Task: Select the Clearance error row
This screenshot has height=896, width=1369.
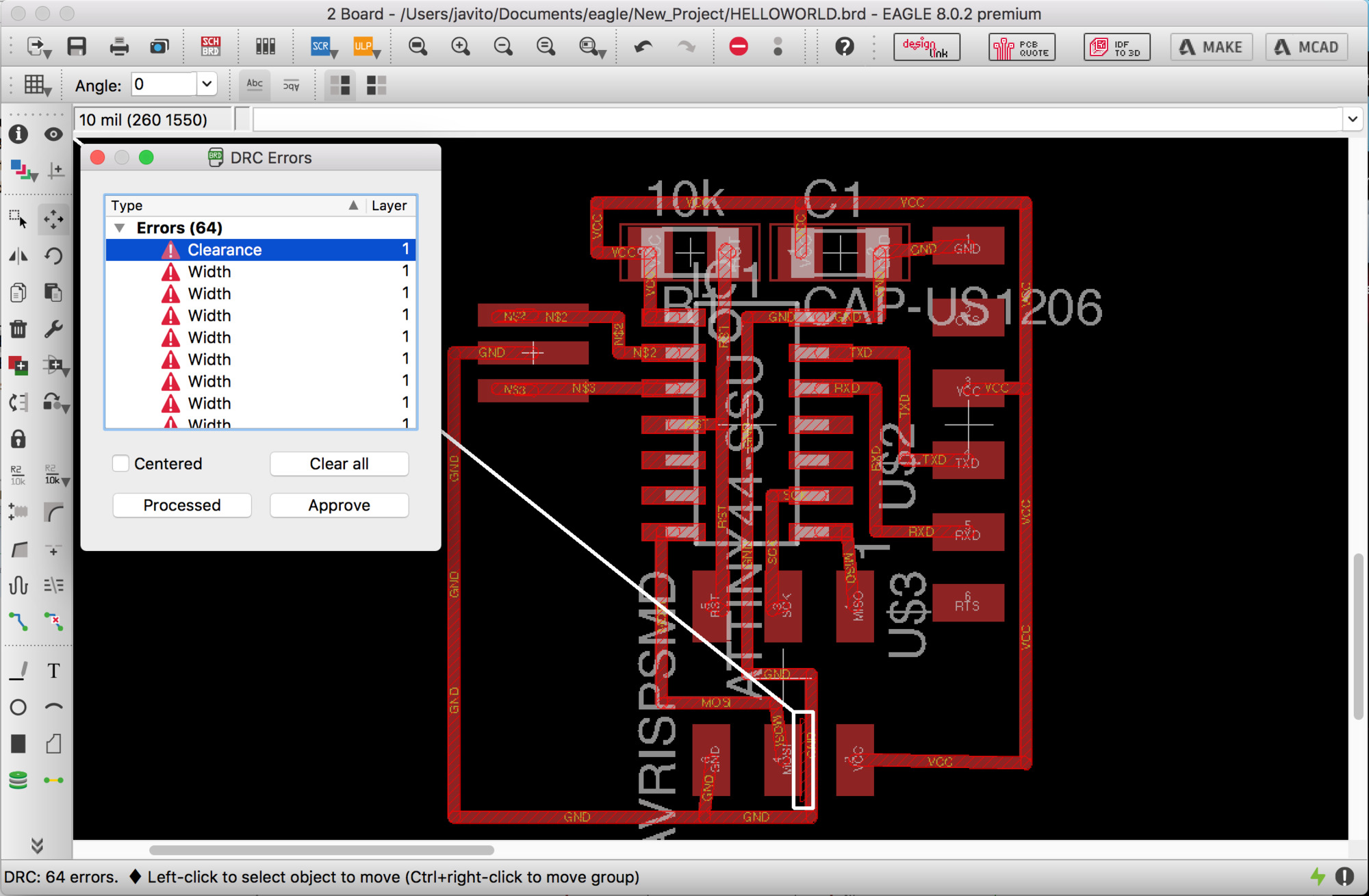Action: coord(260,250)
